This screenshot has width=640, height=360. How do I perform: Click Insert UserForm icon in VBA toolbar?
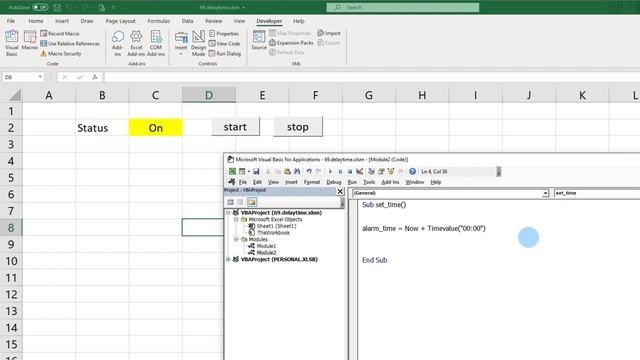pyautogui.click(x=242, y=171)
